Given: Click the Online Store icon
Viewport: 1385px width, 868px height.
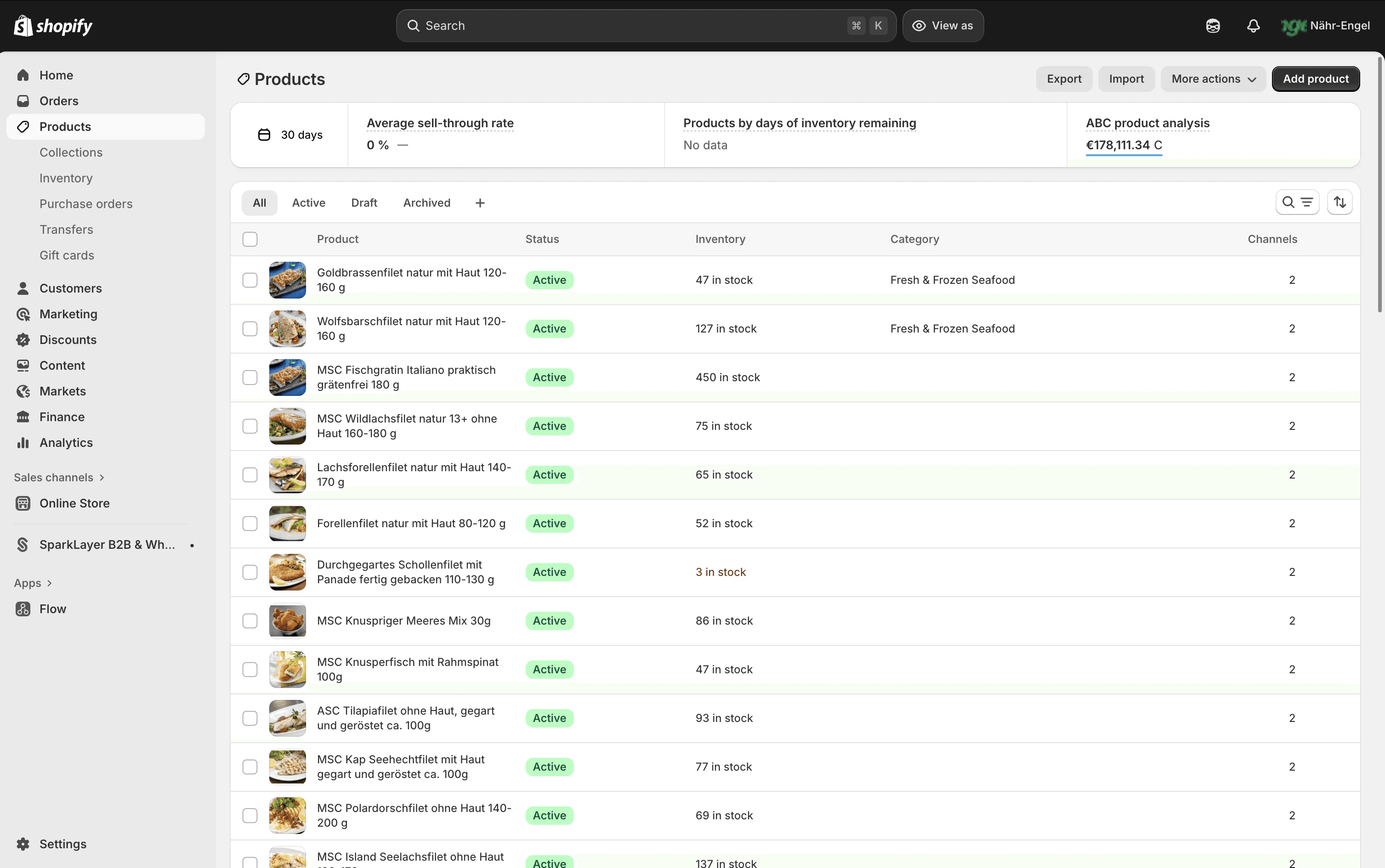Looking at the screenshot, I should click(23, 503).
